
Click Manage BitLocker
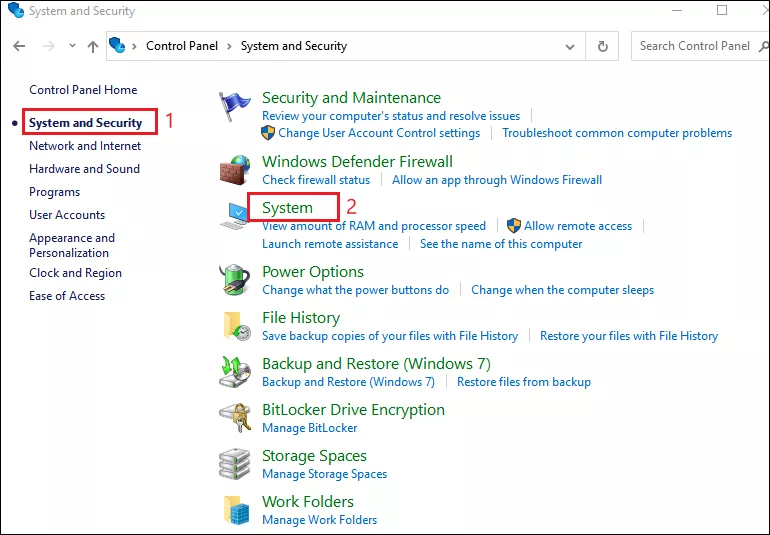[310, 428]
